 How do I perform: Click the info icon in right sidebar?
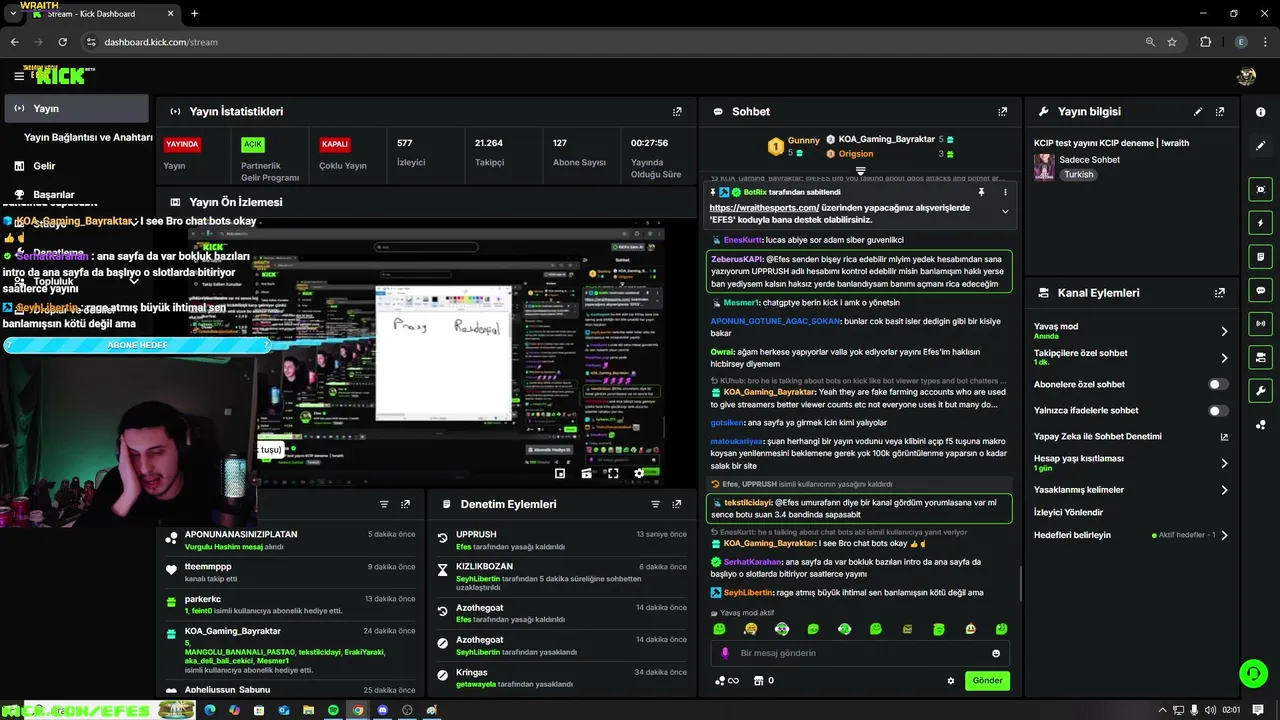[x=1260, y=112]
